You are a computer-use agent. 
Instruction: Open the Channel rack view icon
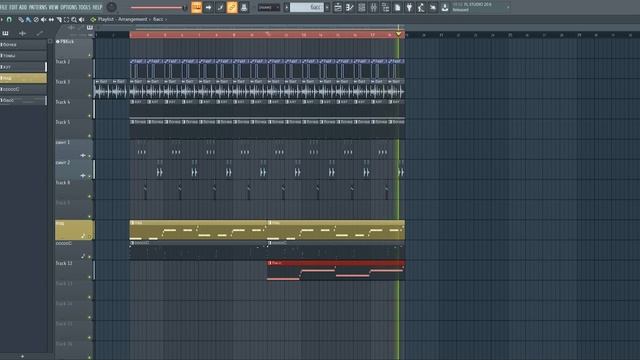(x=362, y=7)
